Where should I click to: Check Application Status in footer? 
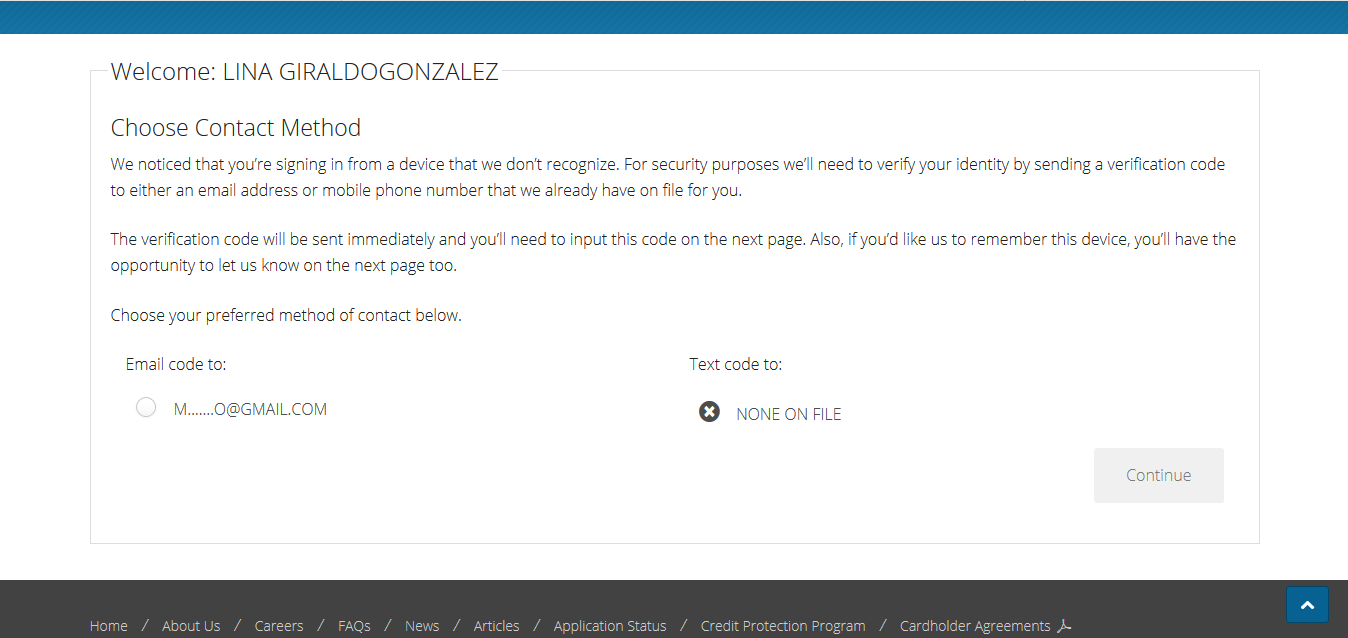(x=610, y=626)
